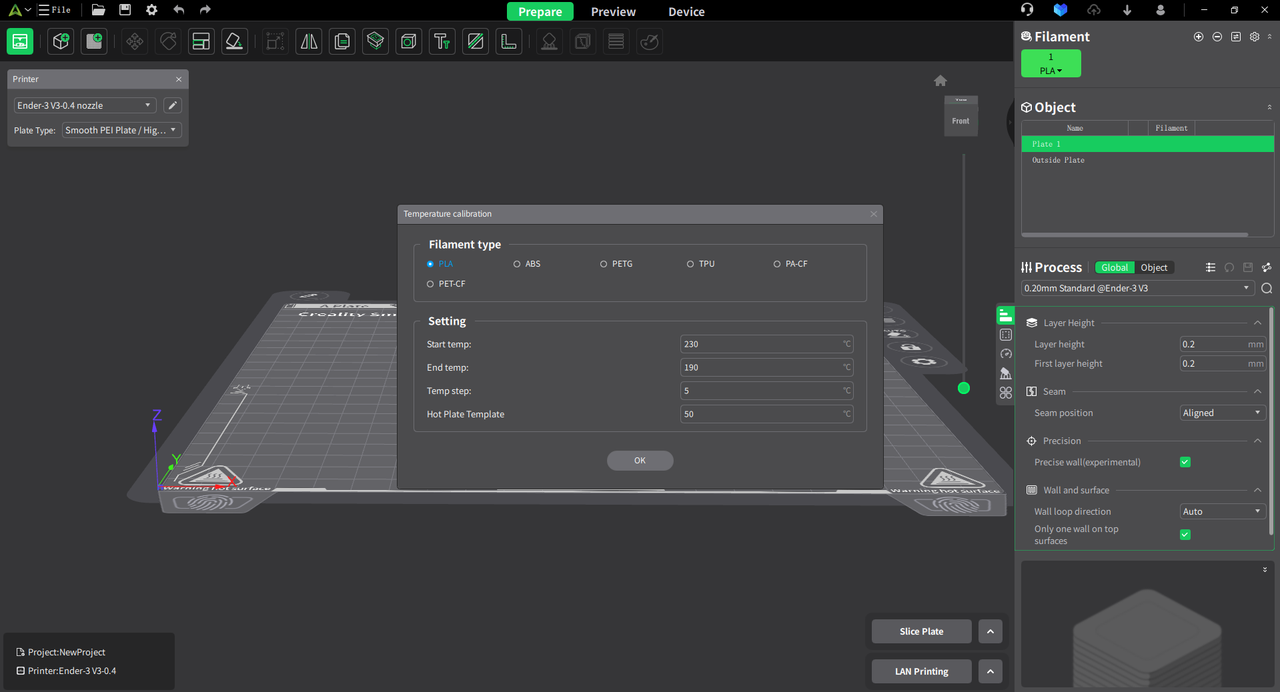This screenshot has height=692, width=1280.
Task: Open the Add Model tool
Action: [60, 41]
